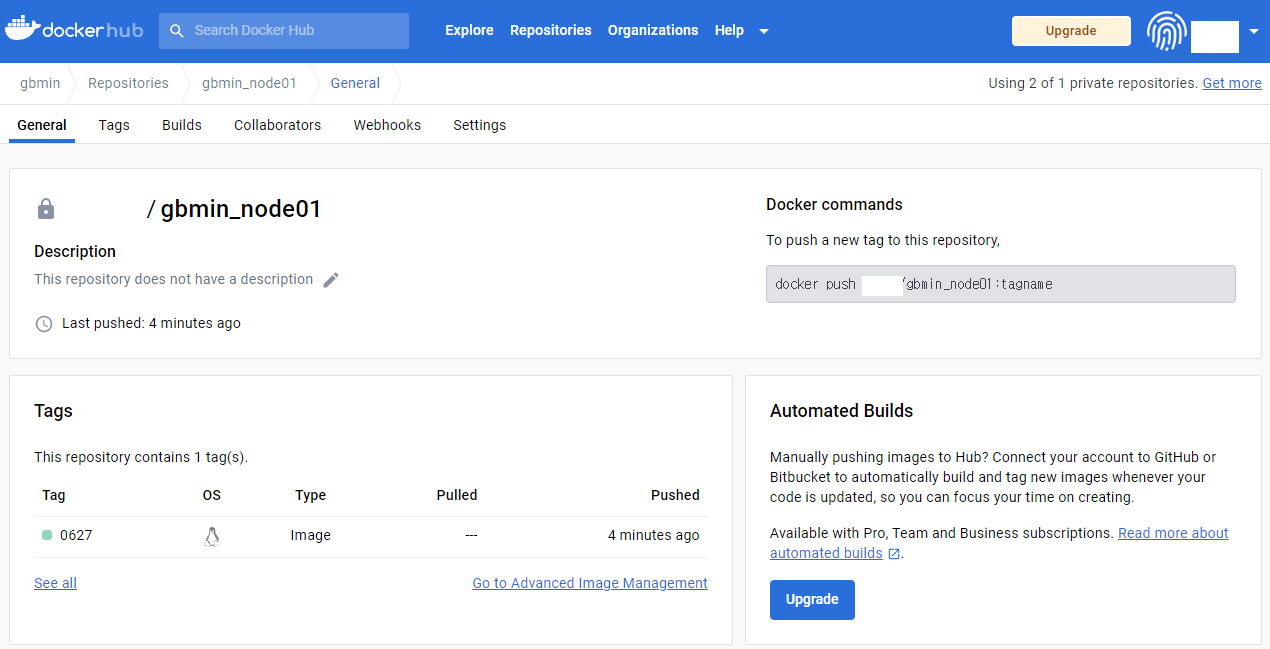Click the clock icon beside Last pushed

(x=44, y=324)
